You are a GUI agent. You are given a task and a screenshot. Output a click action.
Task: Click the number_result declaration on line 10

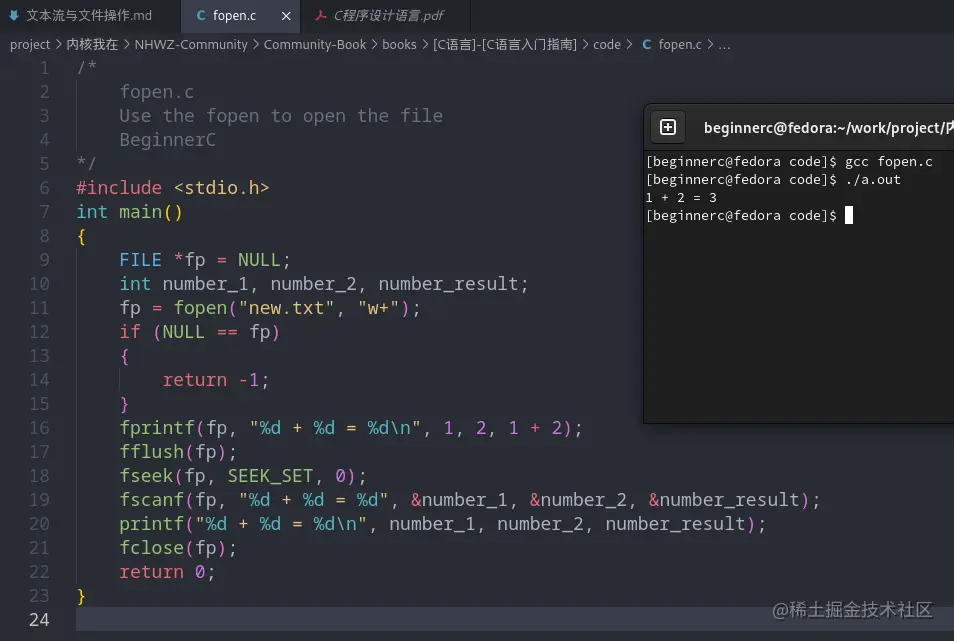tap(448, 284)
